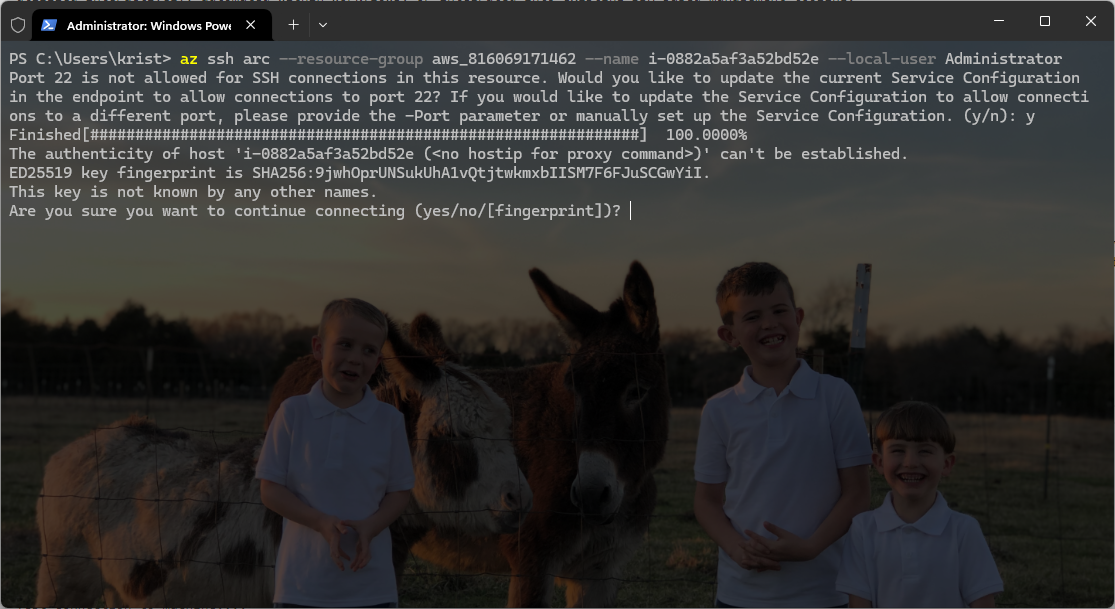Click the 'PS C:\Users\krist>' prompt text
The width and height of the screenshot is (1115, 609).
coord(90,59)
